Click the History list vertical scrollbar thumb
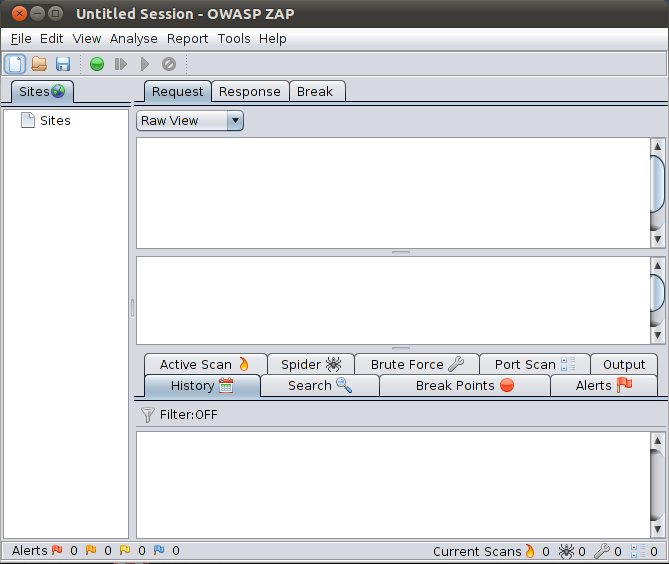This screenshot has height=564, width=669. 657,485
